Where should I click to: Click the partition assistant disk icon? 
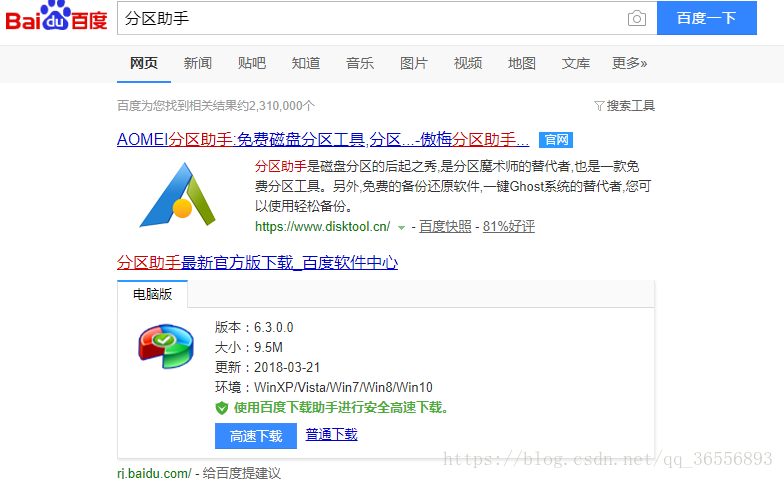pyautogui.click(x=166, y=346)
